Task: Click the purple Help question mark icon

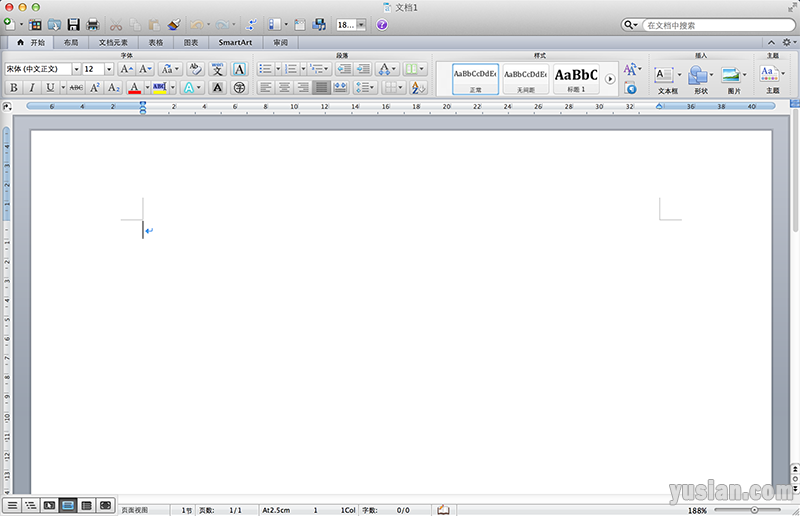Action: [x=382, y=24]
